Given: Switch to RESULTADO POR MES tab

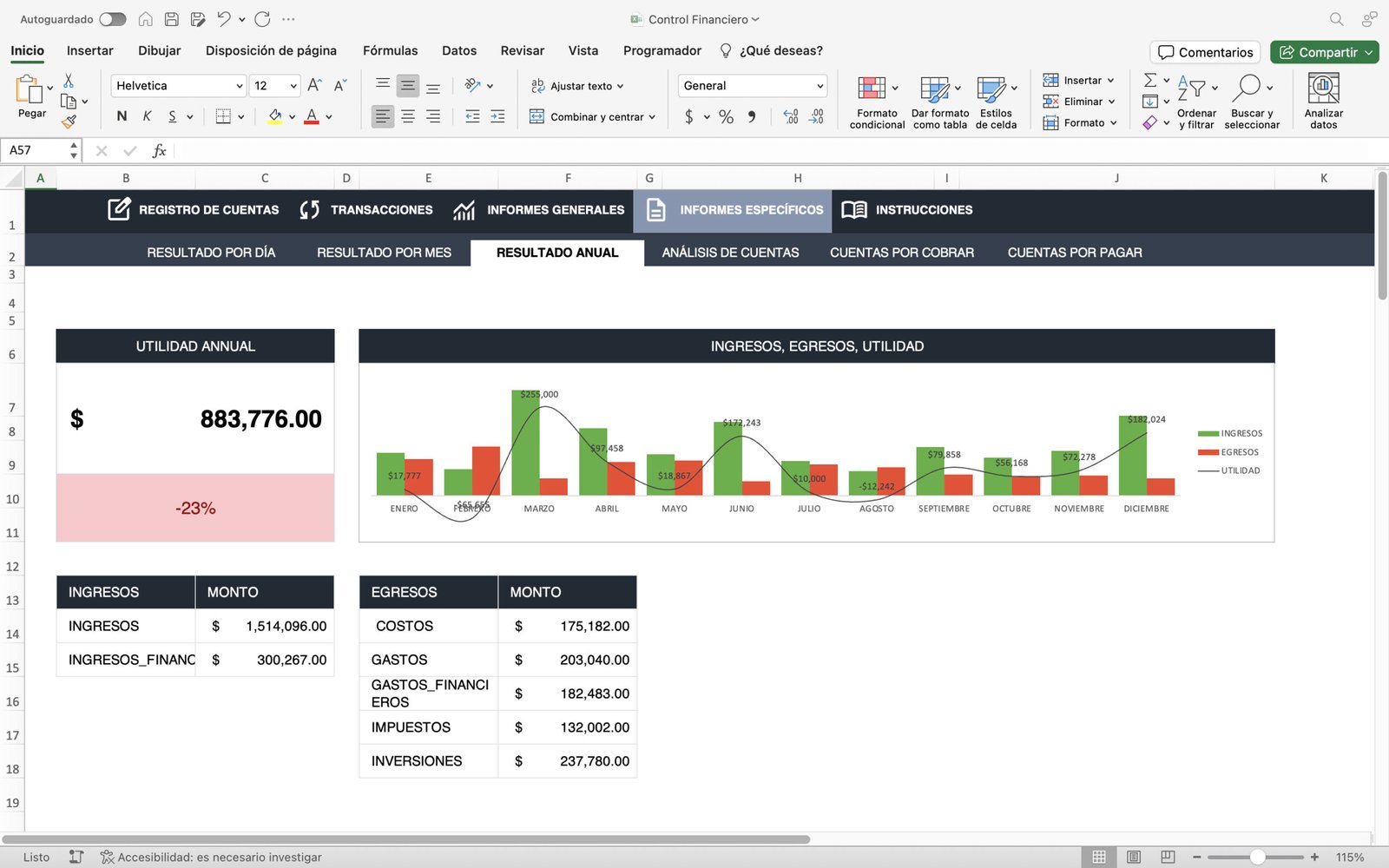Looking at the screenshot, I should coord(384,253).
